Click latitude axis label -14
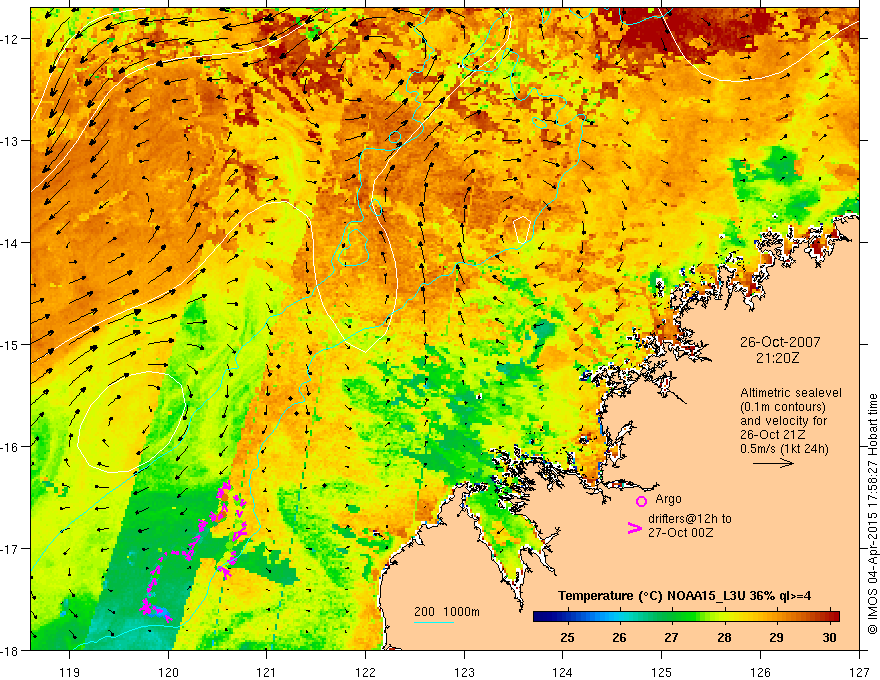 (10, 243)
